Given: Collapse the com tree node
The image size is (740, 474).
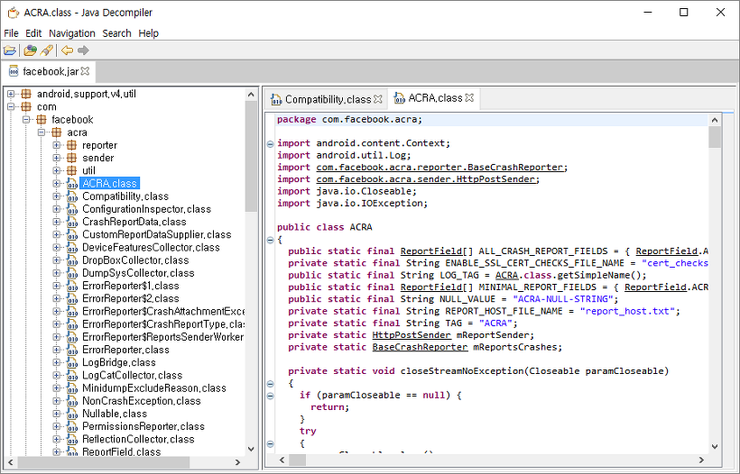Looking at the screenshot, I should (11, 107).
